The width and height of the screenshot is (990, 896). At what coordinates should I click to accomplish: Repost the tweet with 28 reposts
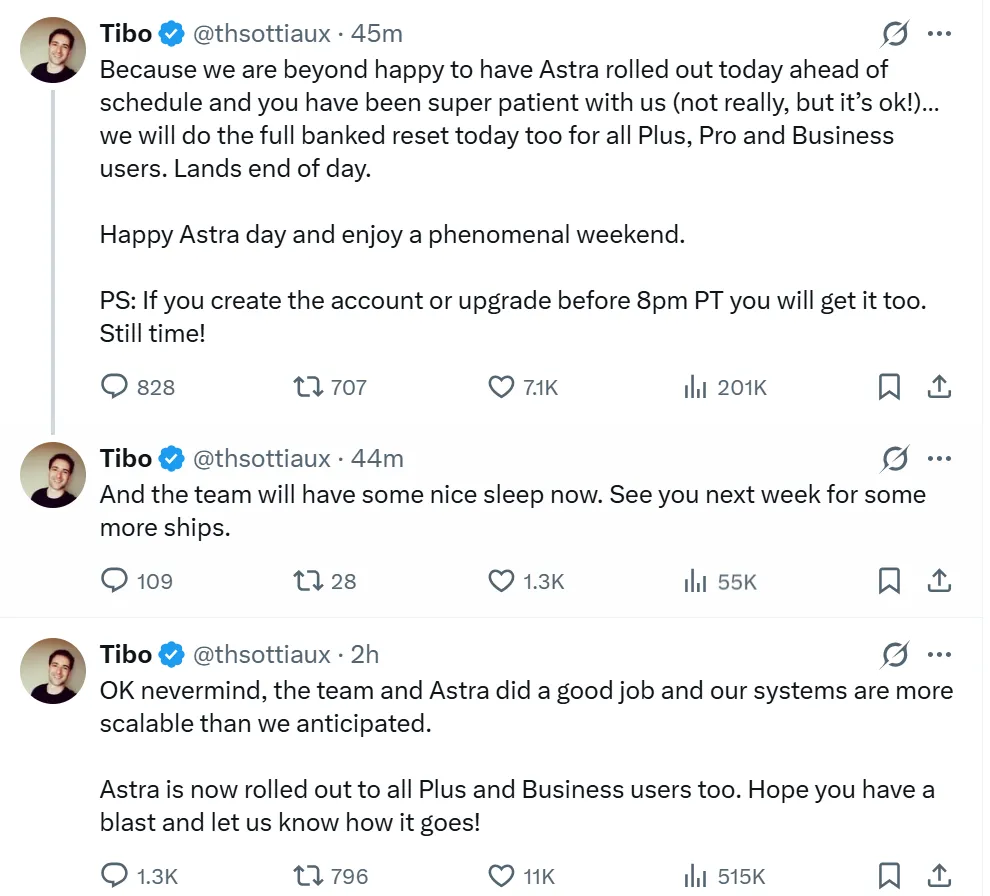(325, 581)
